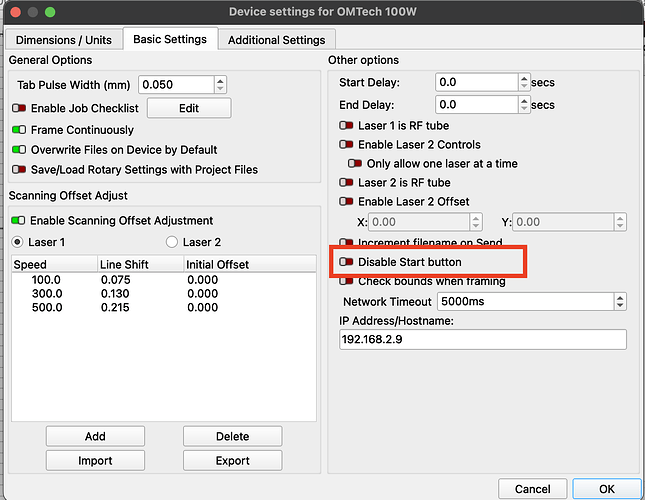The width and height of the screenshot is (645, 500).
Task: Toggle Enable Laser 2 Controls
Action: (x=346, y=144)
